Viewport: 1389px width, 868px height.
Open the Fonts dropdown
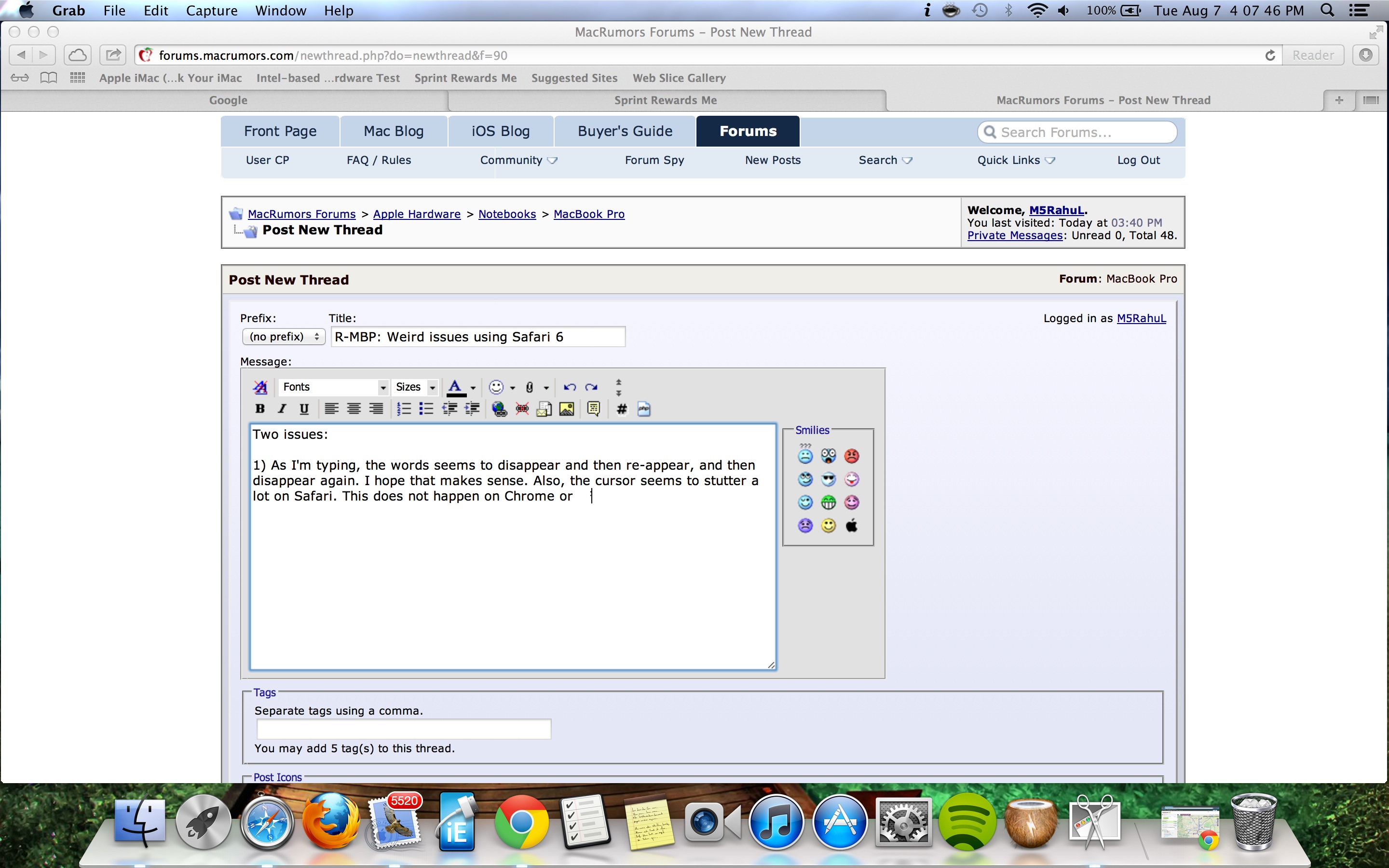point(333,388)
